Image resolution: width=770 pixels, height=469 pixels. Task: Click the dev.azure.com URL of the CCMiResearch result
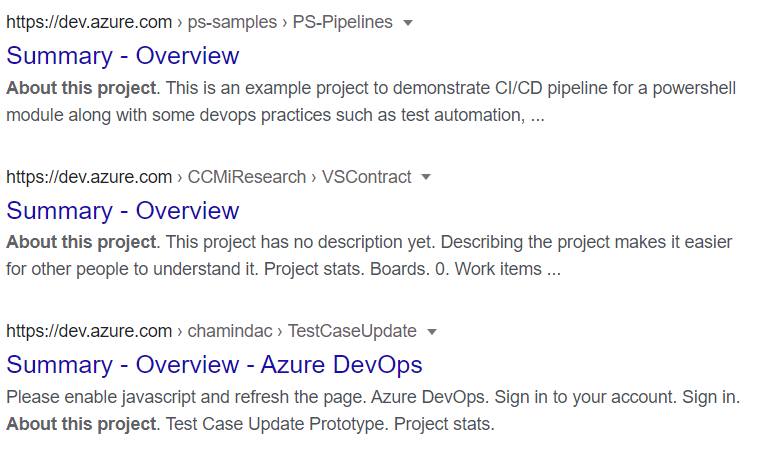tap(89, 177)
